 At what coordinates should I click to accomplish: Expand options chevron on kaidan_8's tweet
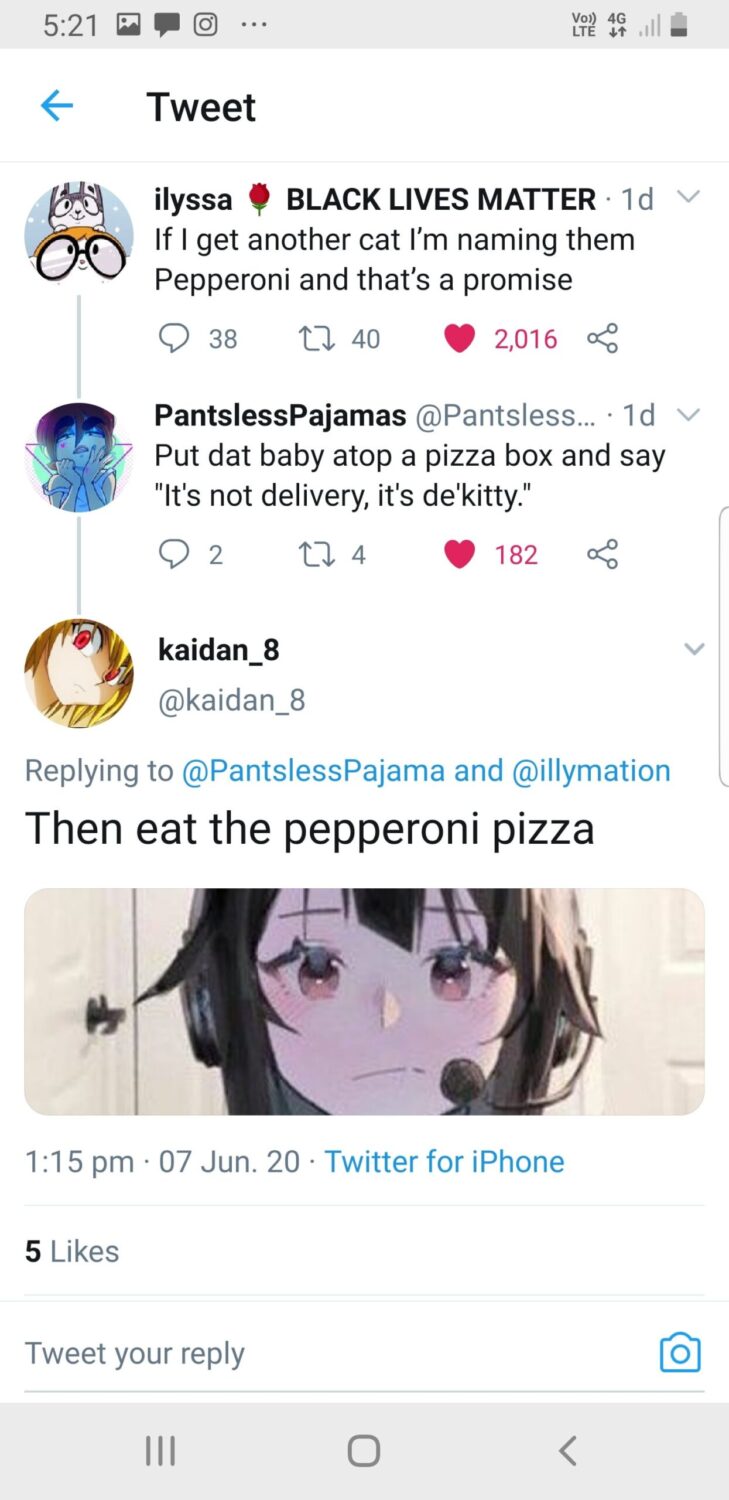coord(694,649)
